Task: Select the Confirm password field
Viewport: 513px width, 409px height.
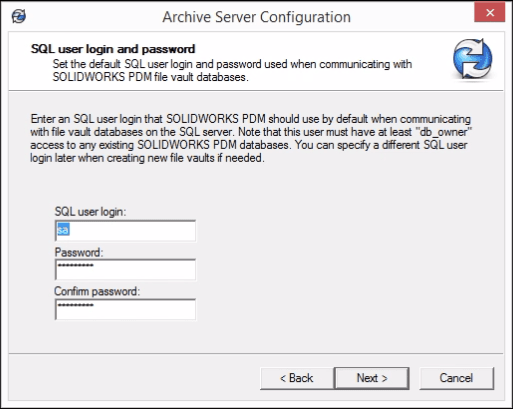Action: pos(125,309)
